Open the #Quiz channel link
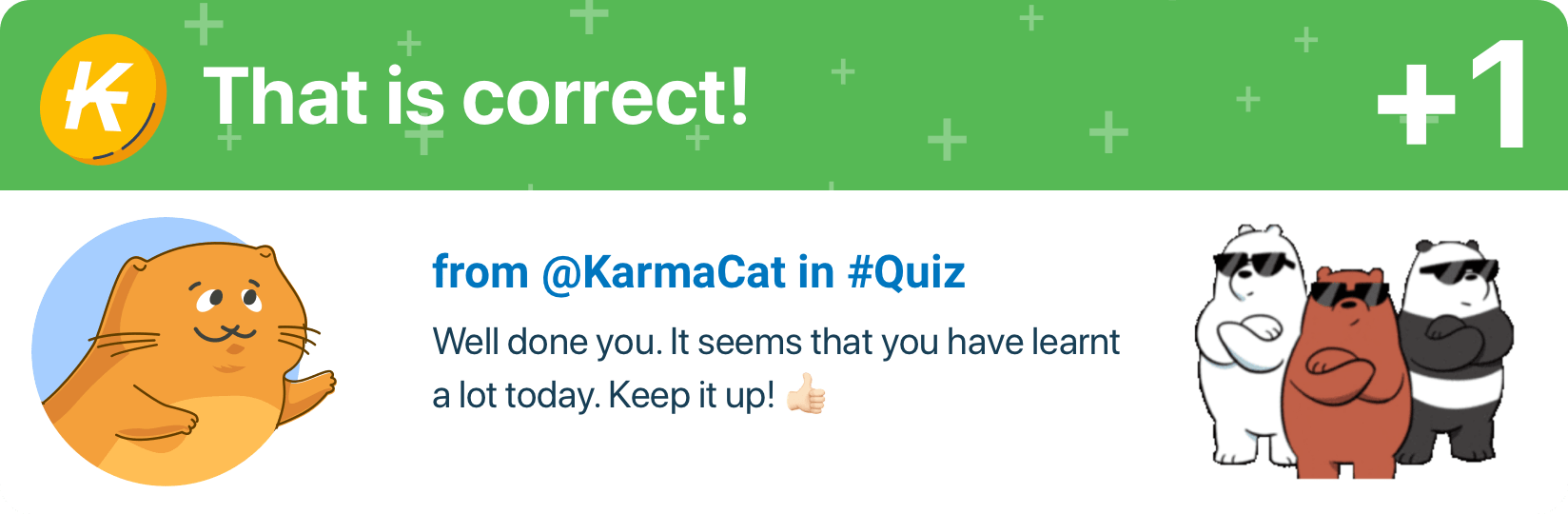Viewport: 1568px width, 514px height. [x=906, y=272]
